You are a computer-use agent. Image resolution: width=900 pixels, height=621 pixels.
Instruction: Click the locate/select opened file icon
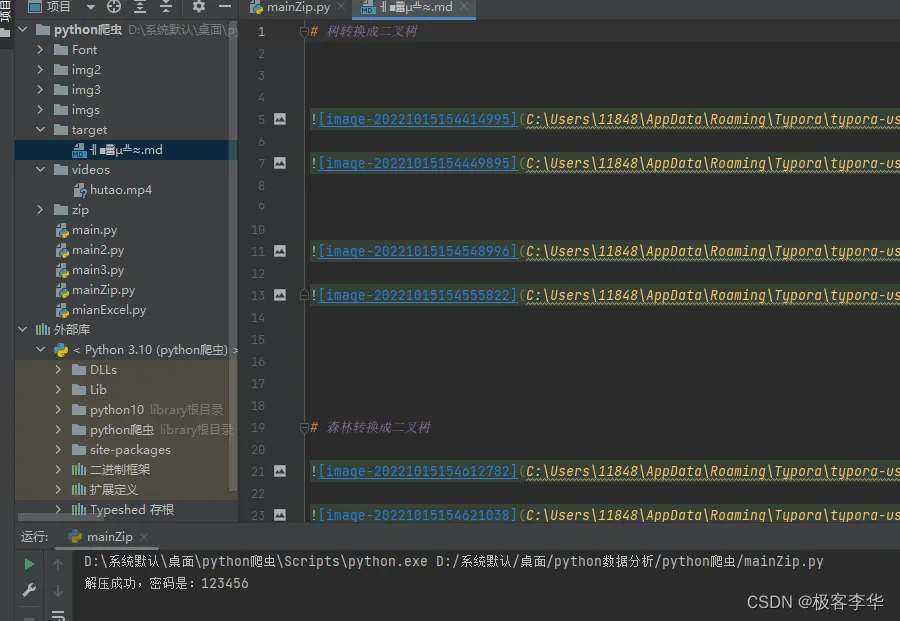tap(114, 7)
